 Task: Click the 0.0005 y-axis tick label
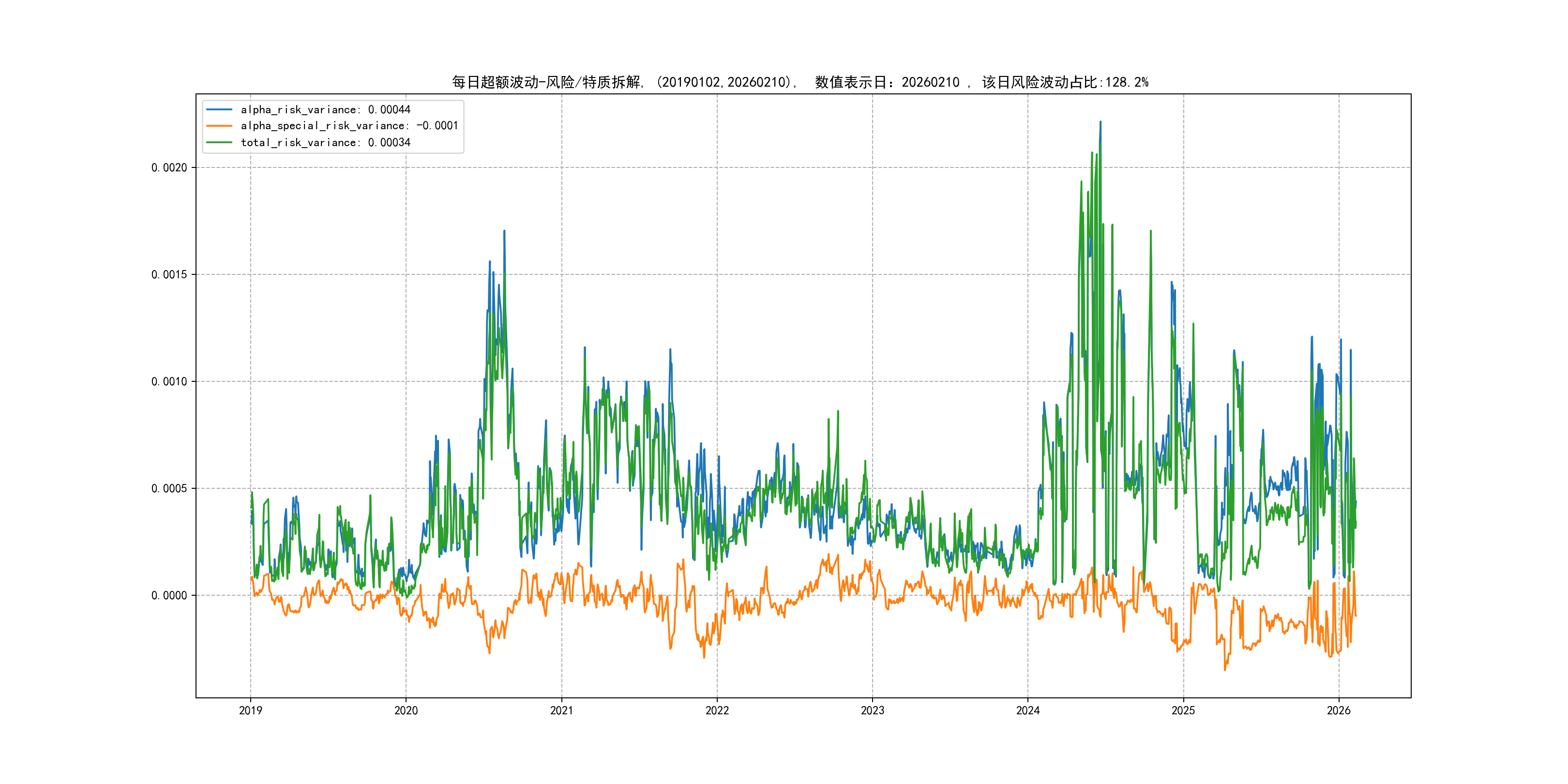pos(169,489)
